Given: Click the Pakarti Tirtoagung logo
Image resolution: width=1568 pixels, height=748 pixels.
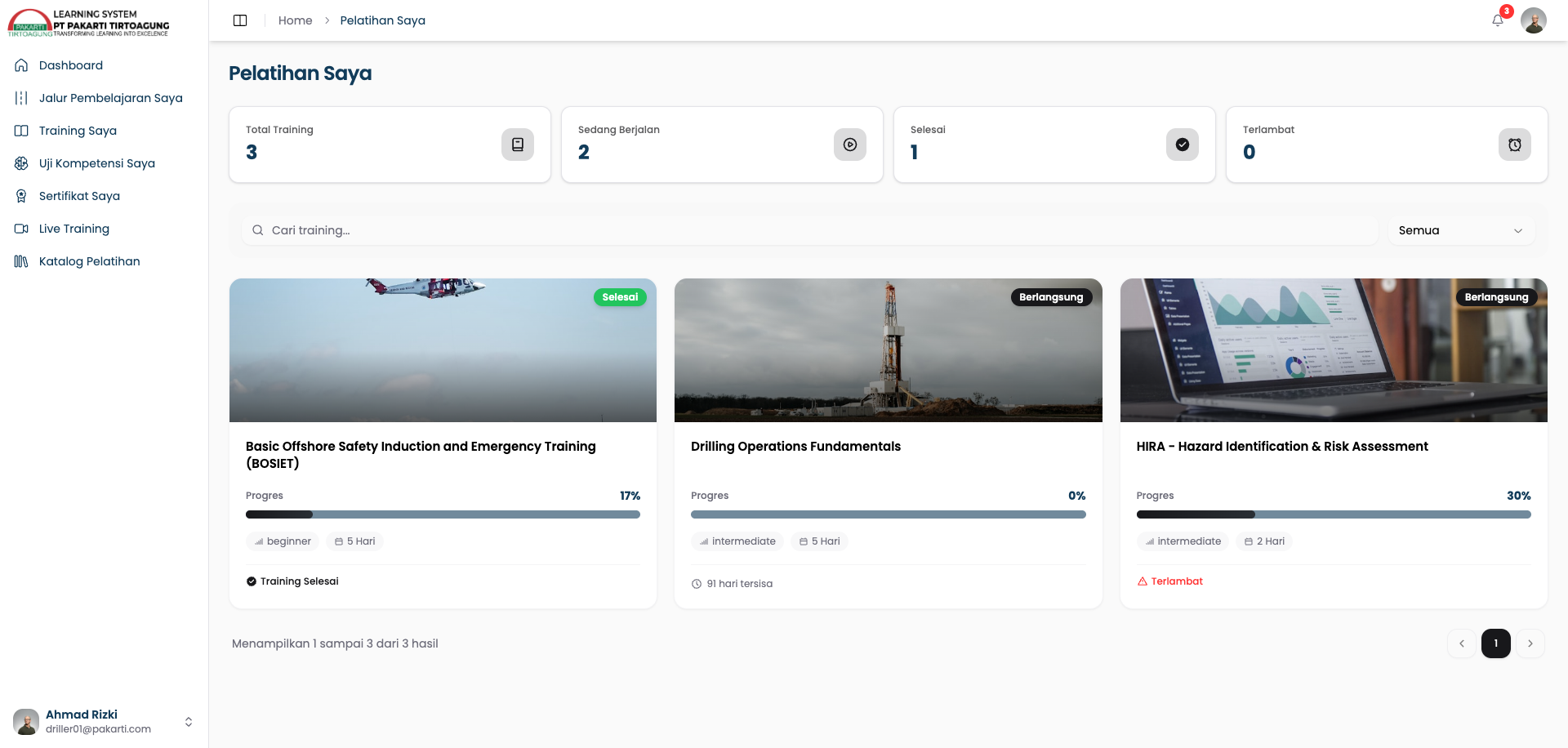Looking at the screenshot, I should click(89, 23).
